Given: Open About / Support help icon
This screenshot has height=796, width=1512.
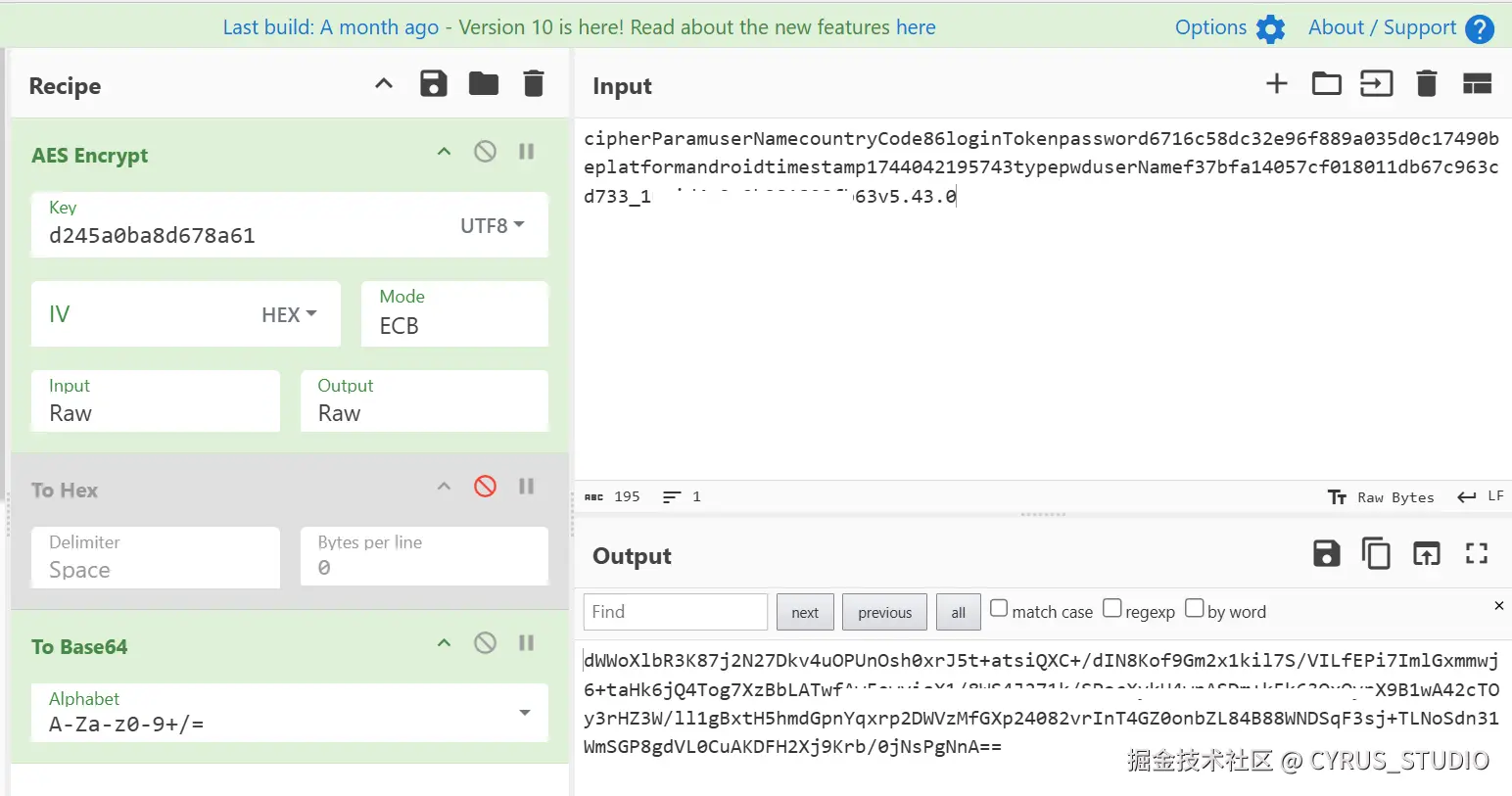Looking at the screenshot, I should click(x=1480, y=28).
